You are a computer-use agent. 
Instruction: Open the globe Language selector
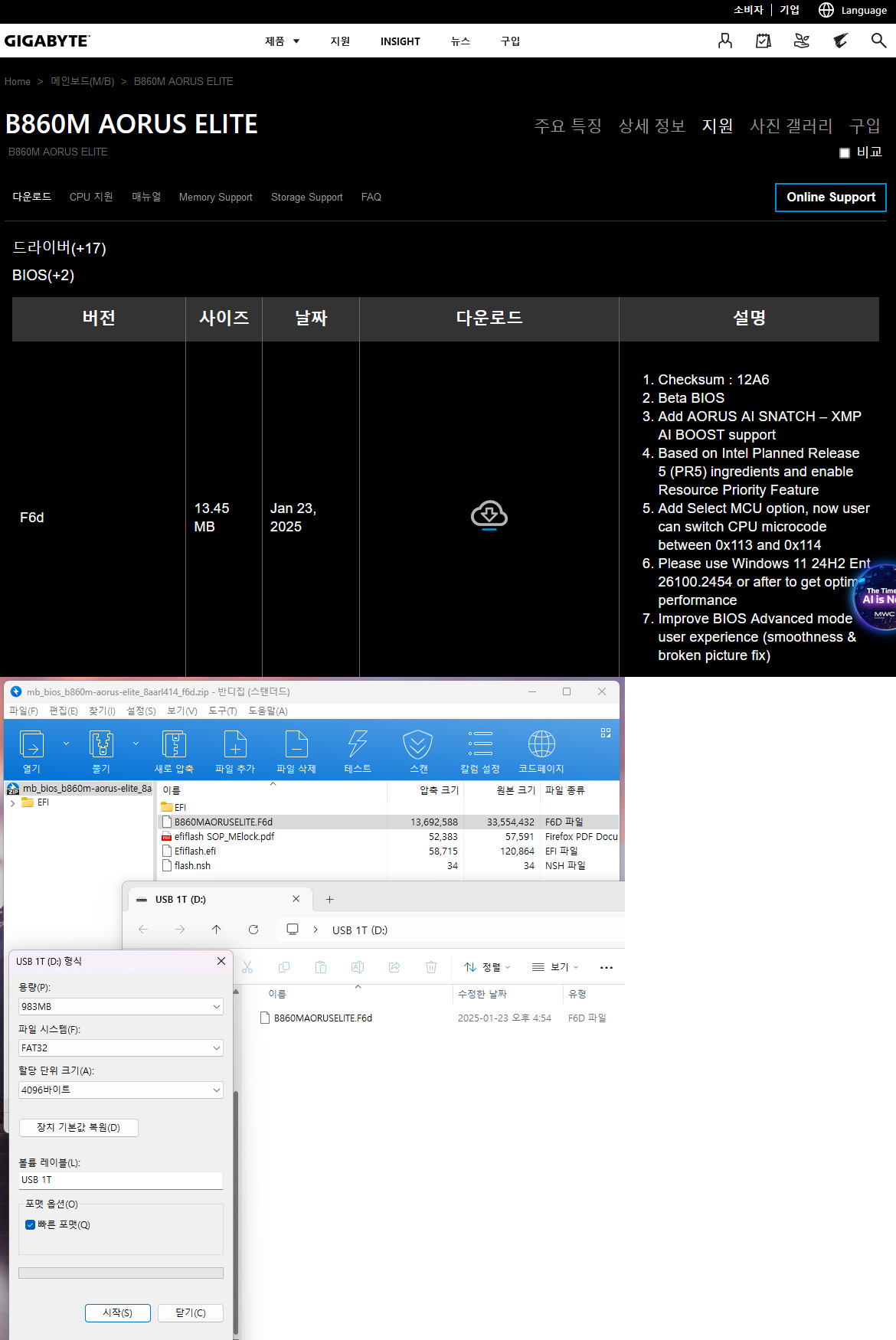point(826,10)
